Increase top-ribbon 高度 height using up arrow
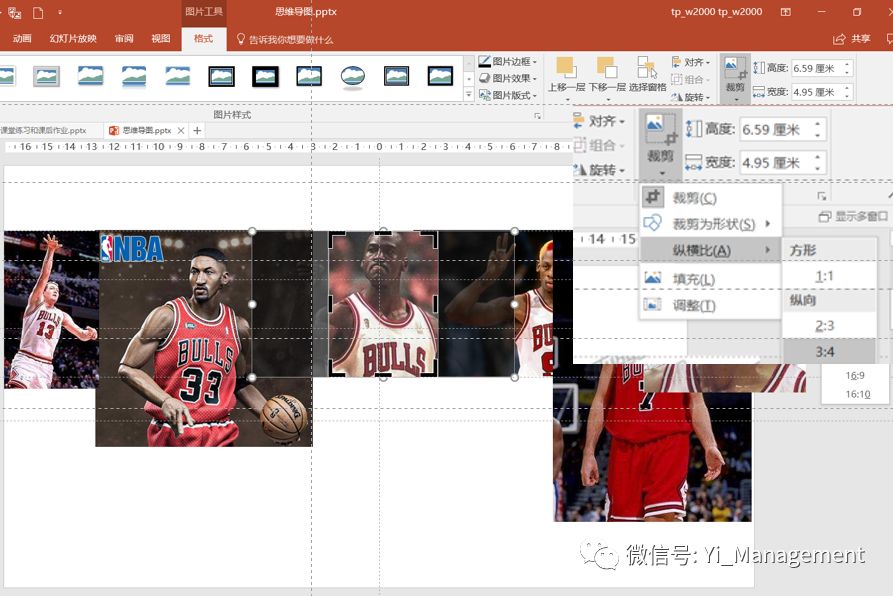This screenshot has width=893, height=596. pyautogui.click(x=847, y=64)
